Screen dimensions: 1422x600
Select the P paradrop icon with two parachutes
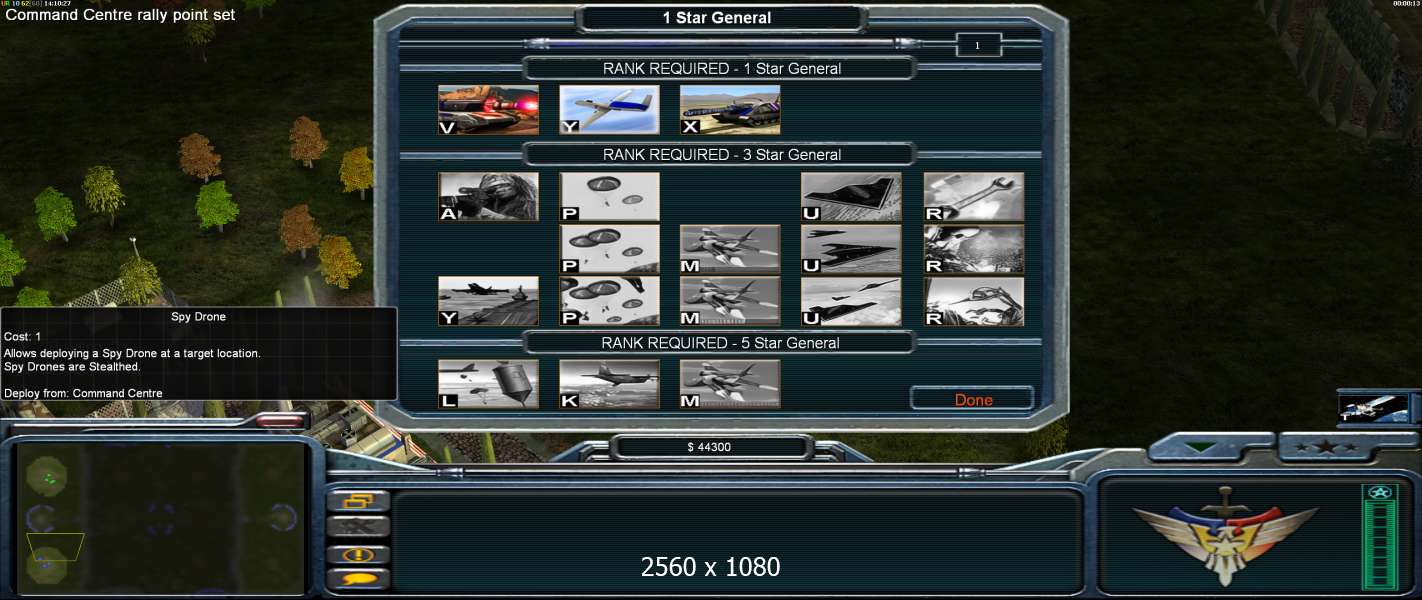[x=609, y=197]
